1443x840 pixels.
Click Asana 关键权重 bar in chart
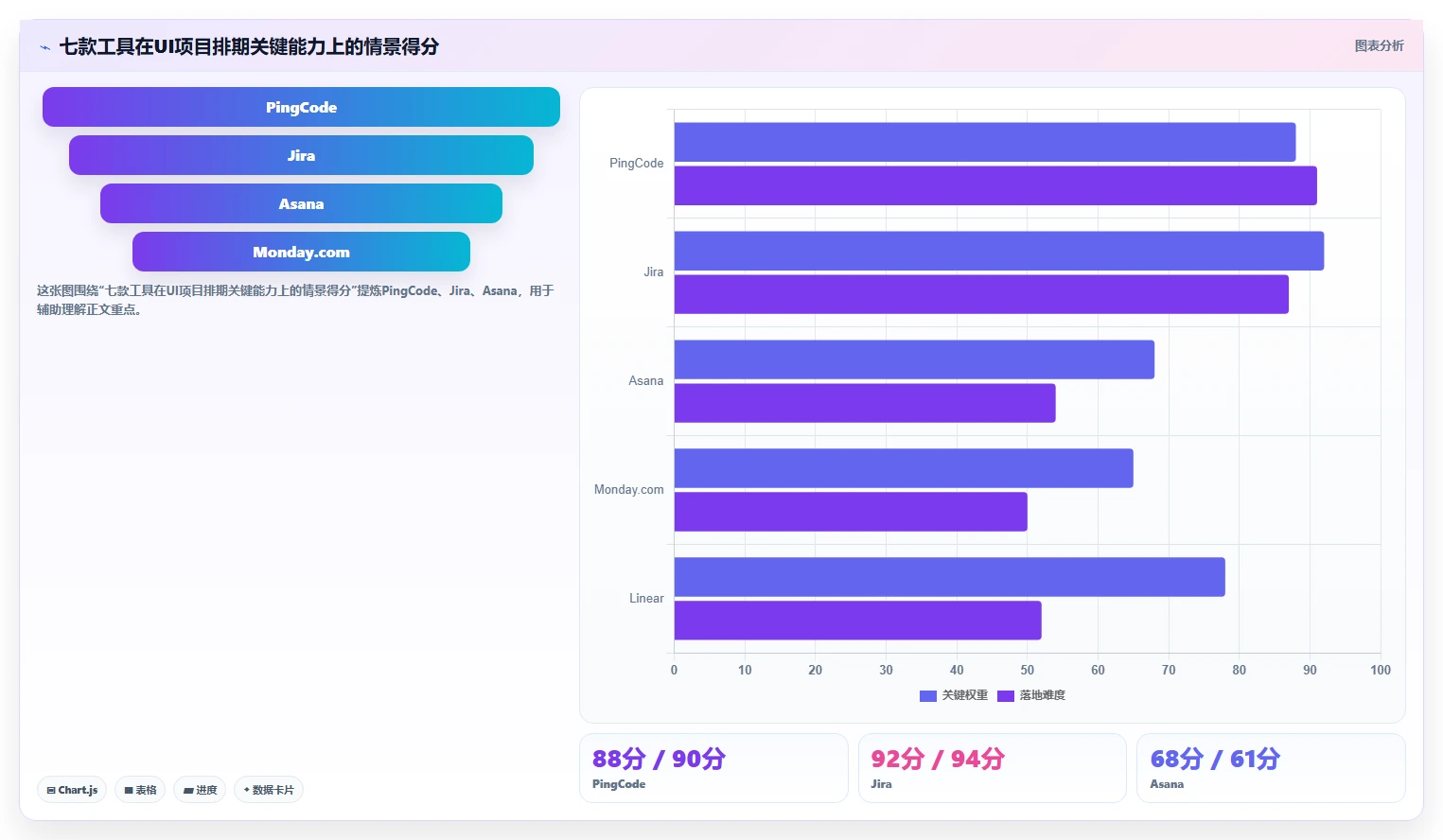914,359
